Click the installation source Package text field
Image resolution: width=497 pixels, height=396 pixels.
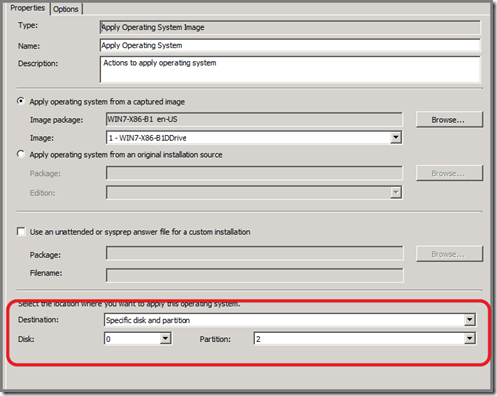(x=254, y=173)
